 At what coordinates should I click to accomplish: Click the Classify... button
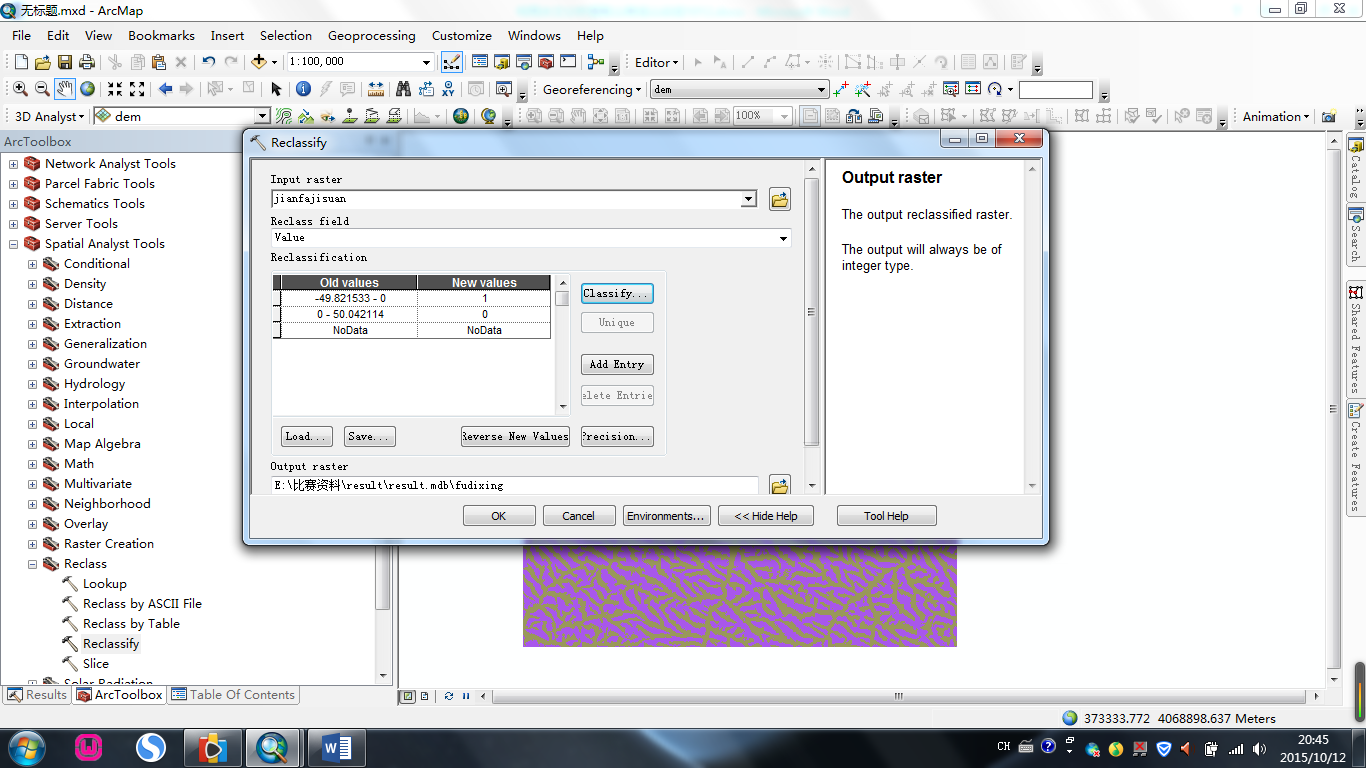pos(617,293)
